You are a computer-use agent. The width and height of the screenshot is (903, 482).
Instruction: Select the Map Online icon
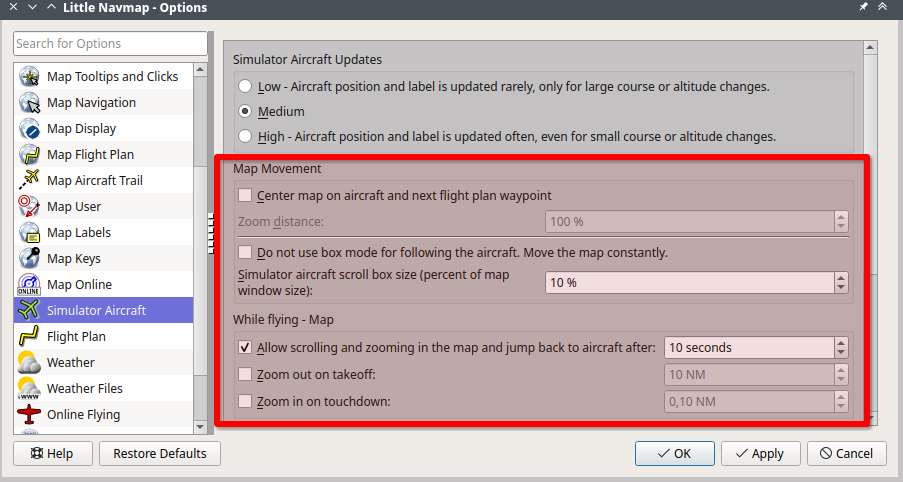(x=29, y=284)
